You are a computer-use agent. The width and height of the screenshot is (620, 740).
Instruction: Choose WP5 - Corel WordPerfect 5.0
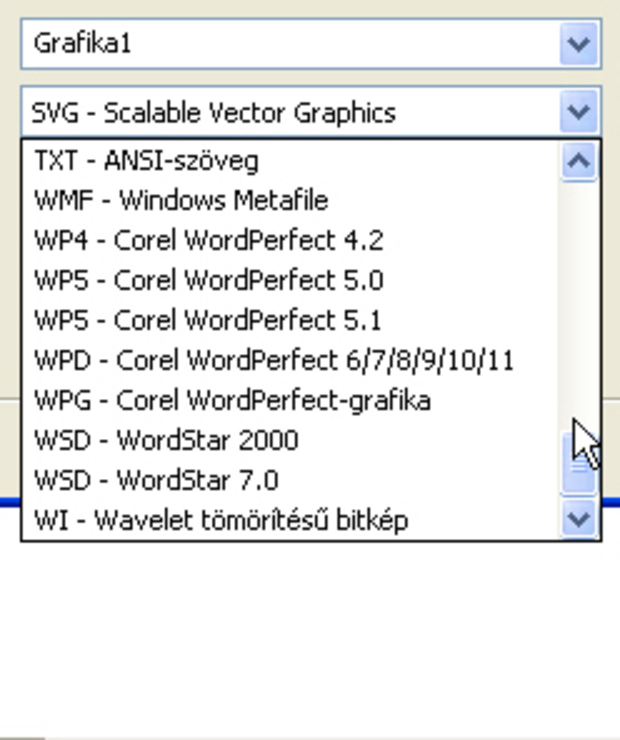[289, 280]
